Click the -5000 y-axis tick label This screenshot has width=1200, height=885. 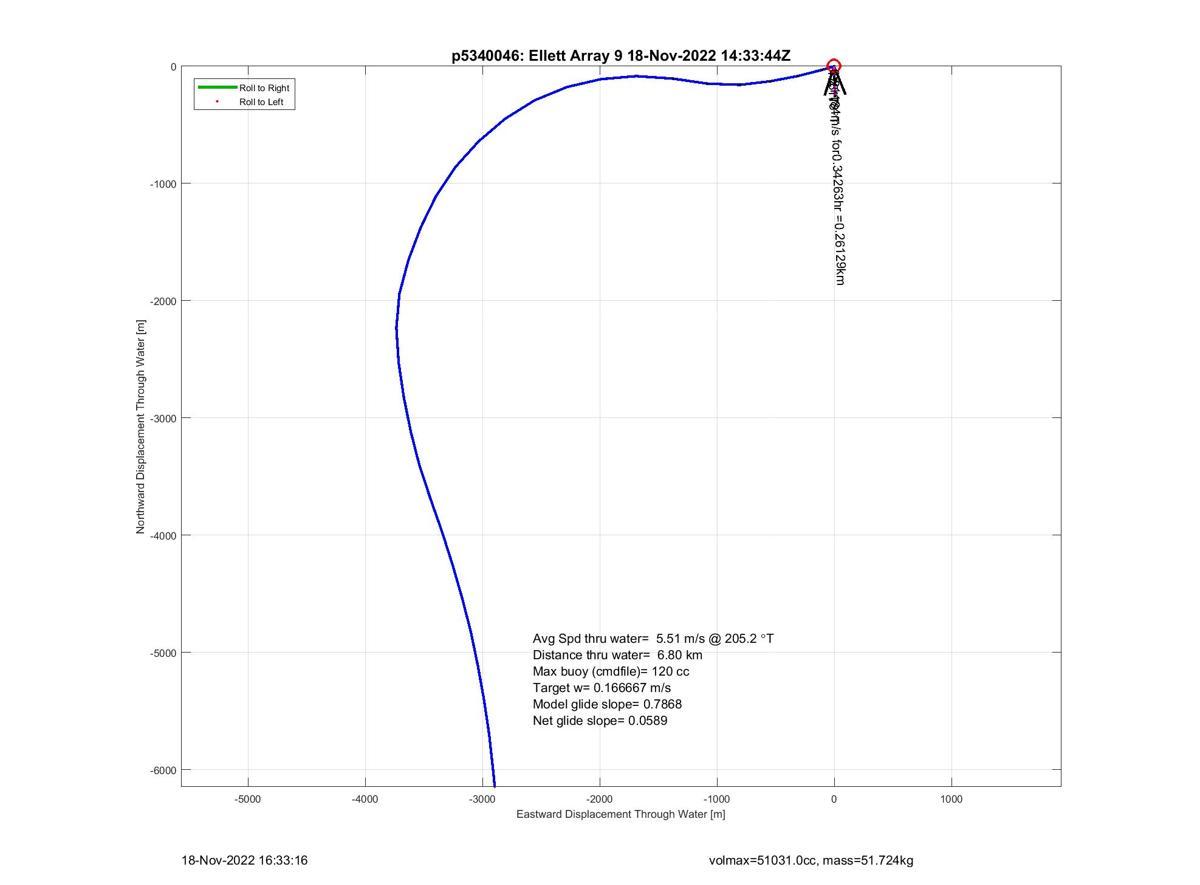(163, 653)
